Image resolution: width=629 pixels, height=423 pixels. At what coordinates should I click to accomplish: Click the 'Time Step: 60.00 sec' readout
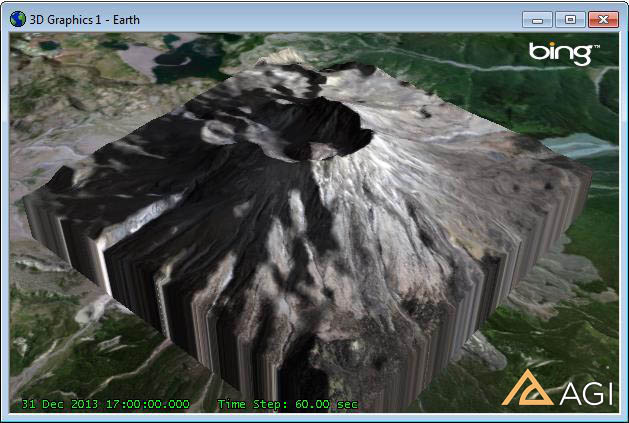[287, 404]
